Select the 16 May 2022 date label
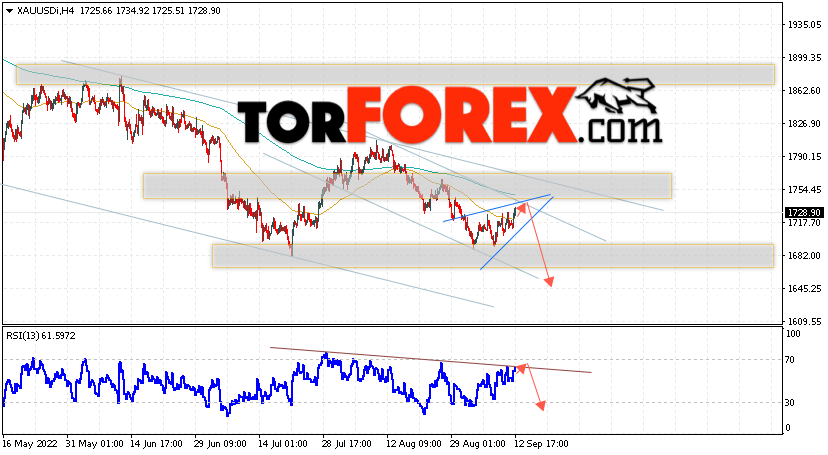828x455 pixels. point(31,444)
